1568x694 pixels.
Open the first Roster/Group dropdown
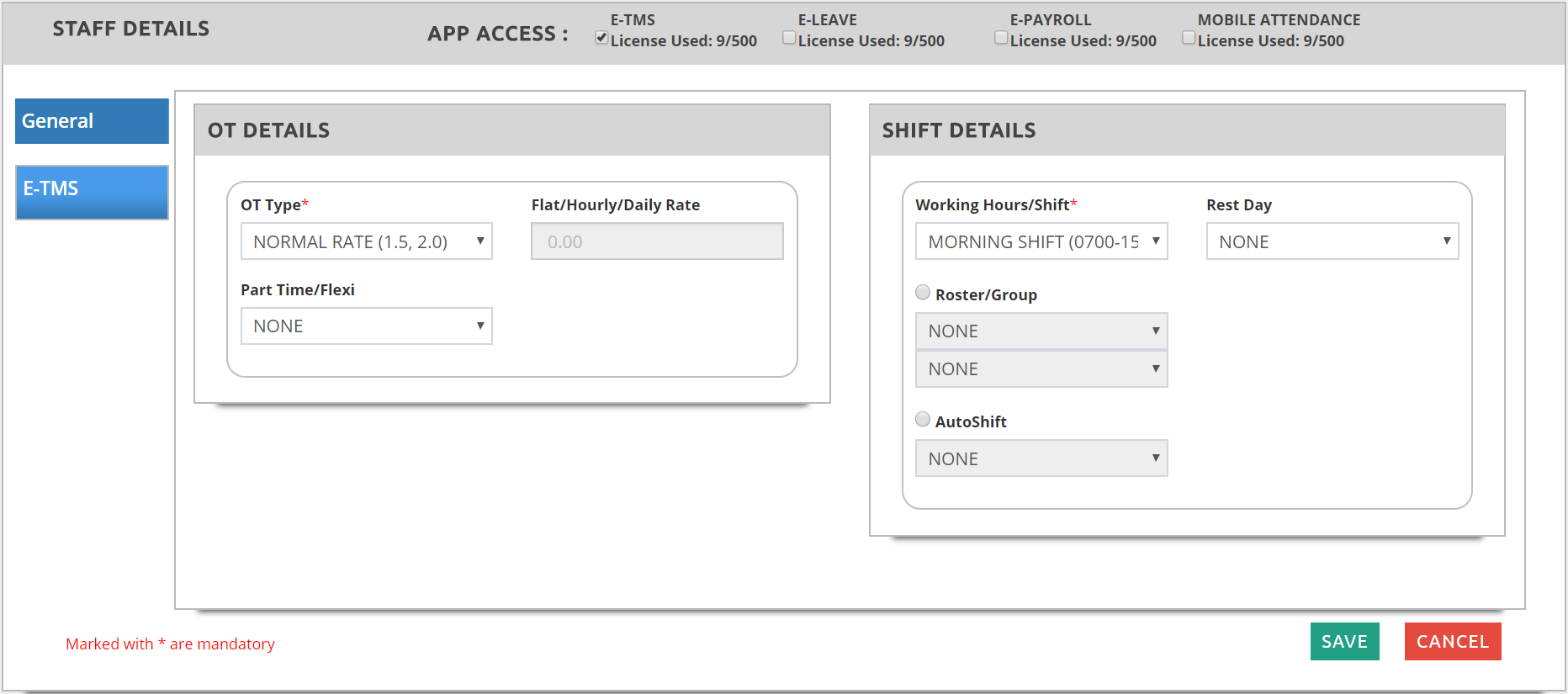click(x=1041, y=331)
